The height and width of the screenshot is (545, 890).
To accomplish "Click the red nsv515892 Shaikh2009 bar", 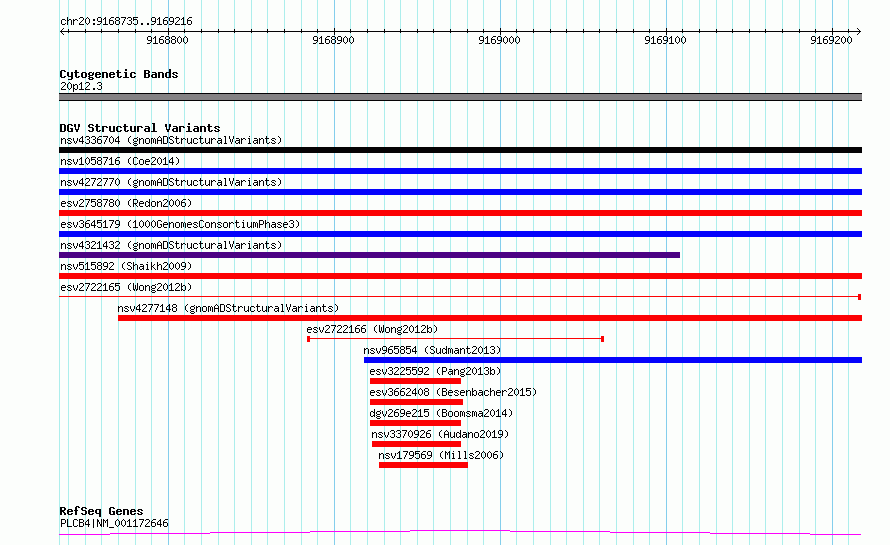I will click(x=460, y=276).
